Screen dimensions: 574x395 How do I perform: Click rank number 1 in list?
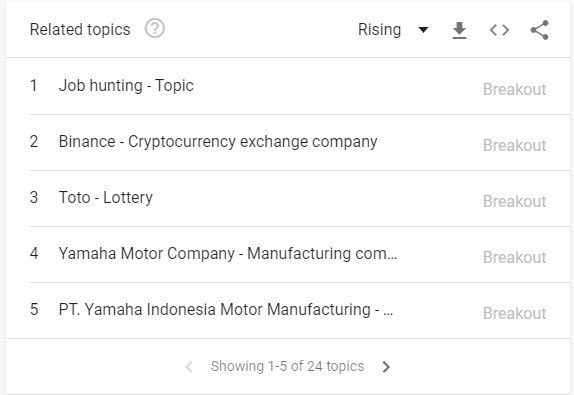[x=34, y=86]
